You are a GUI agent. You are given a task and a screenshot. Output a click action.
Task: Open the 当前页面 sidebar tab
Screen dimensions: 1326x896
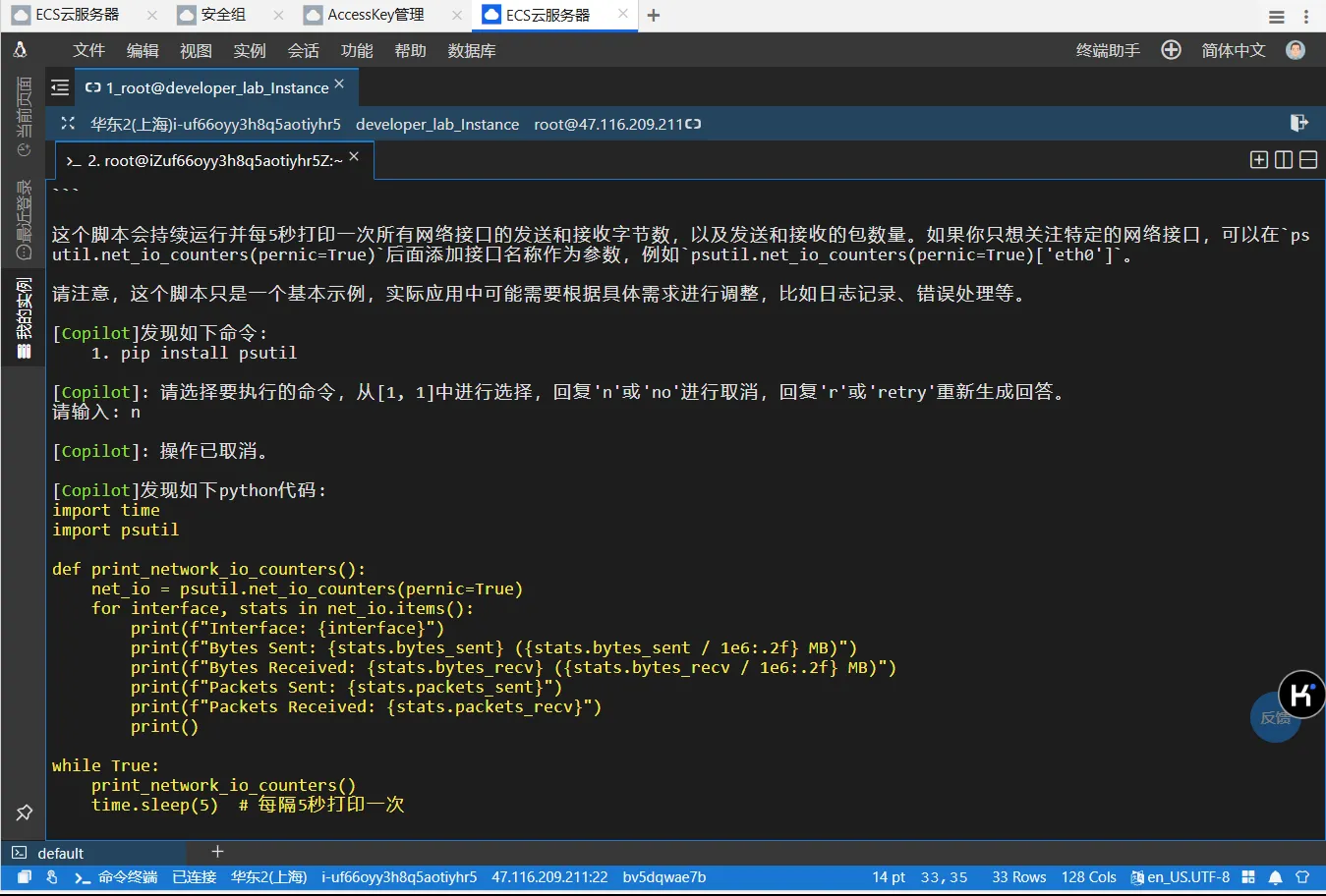(24, 117)
